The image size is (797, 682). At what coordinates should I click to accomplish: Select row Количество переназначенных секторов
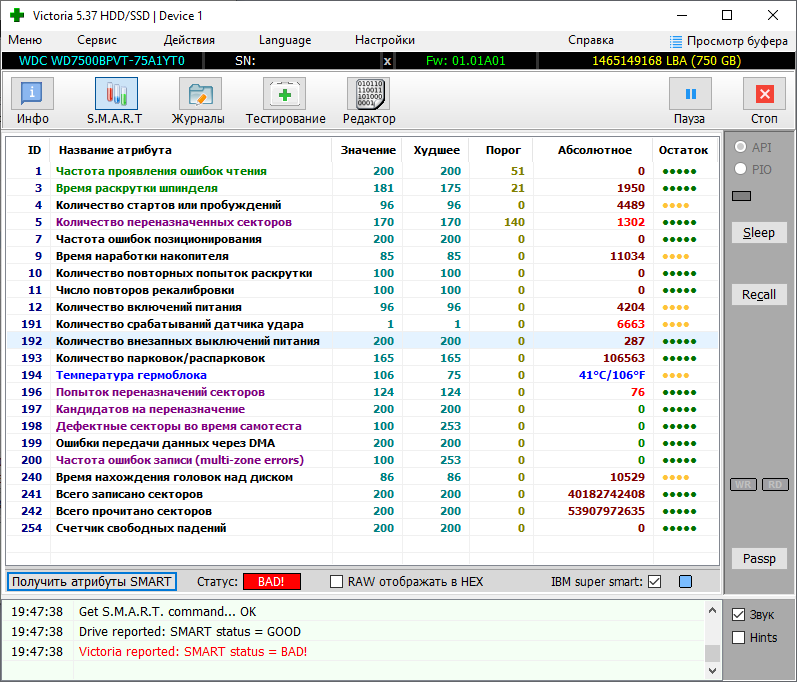[362, 222]
